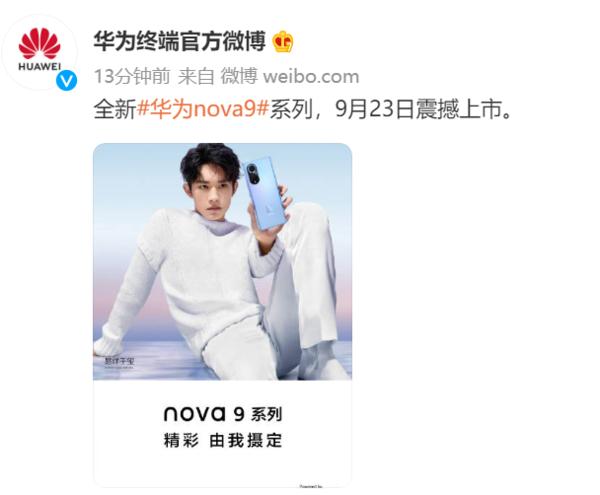Screen dimensions: 600x495
Task: Open the 微博 weibo.com source link
Action: (290, 77)
